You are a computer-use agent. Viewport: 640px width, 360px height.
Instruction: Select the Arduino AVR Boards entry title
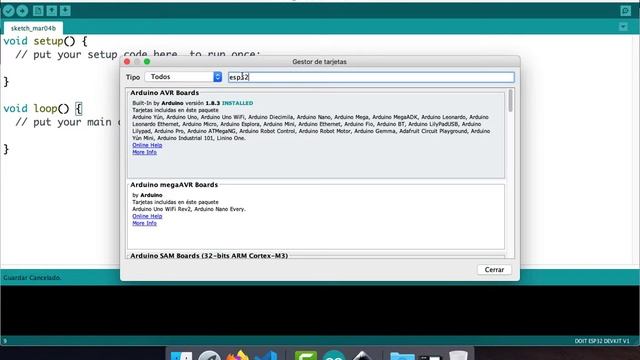tap(164, 93)
